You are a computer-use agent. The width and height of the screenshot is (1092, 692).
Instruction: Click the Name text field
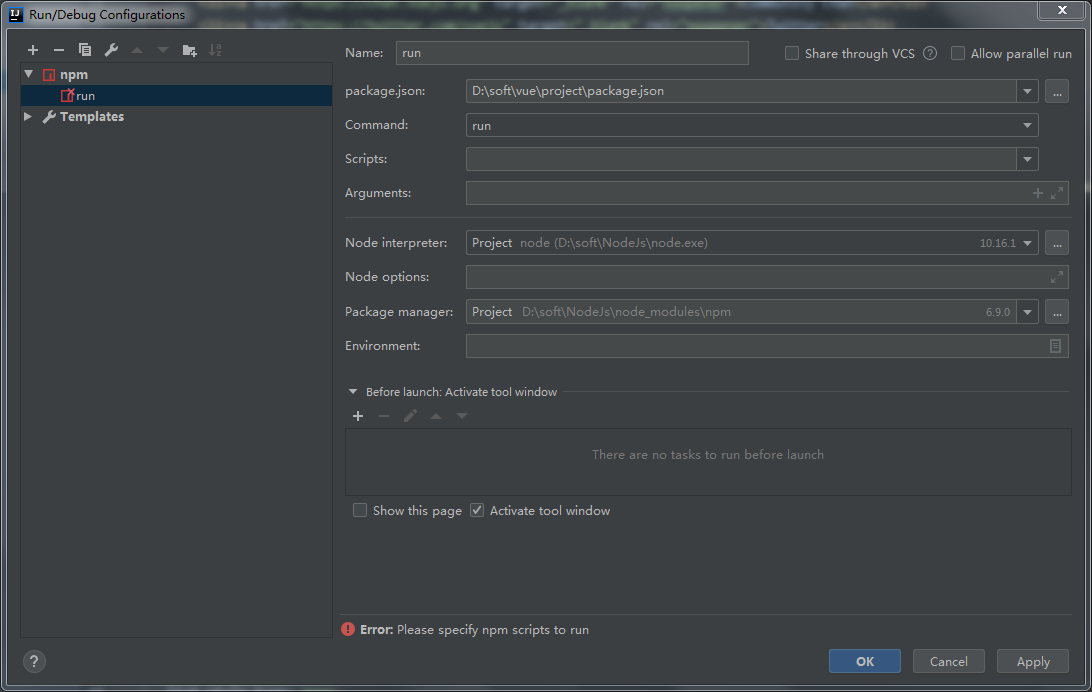[x=572, y=53]
